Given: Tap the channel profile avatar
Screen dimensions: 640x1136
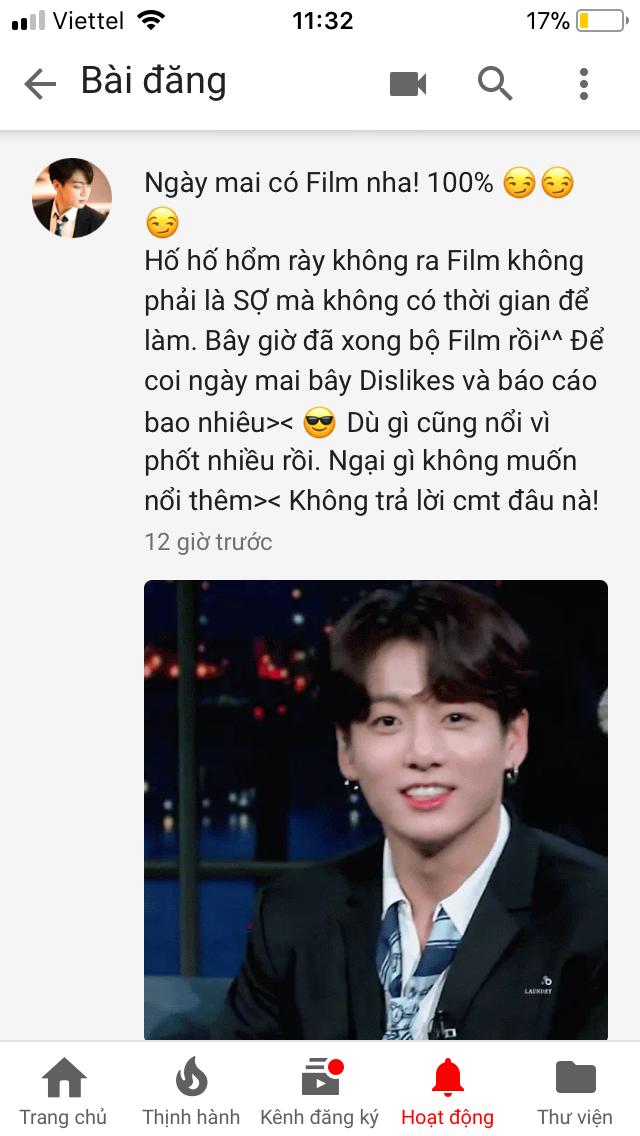Looking at the screenshot, I should pyautogui.click(x=72, y=198).
